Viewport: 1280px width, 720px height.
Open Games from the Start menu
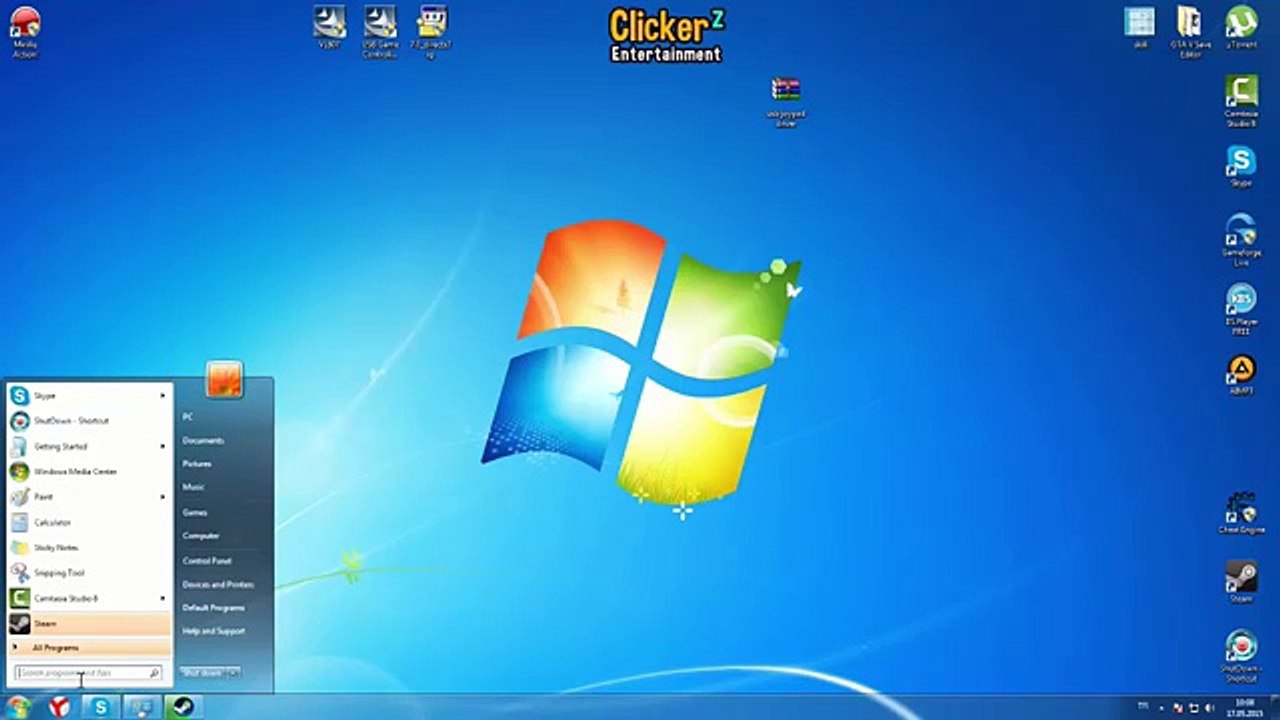tap(195, 512)
